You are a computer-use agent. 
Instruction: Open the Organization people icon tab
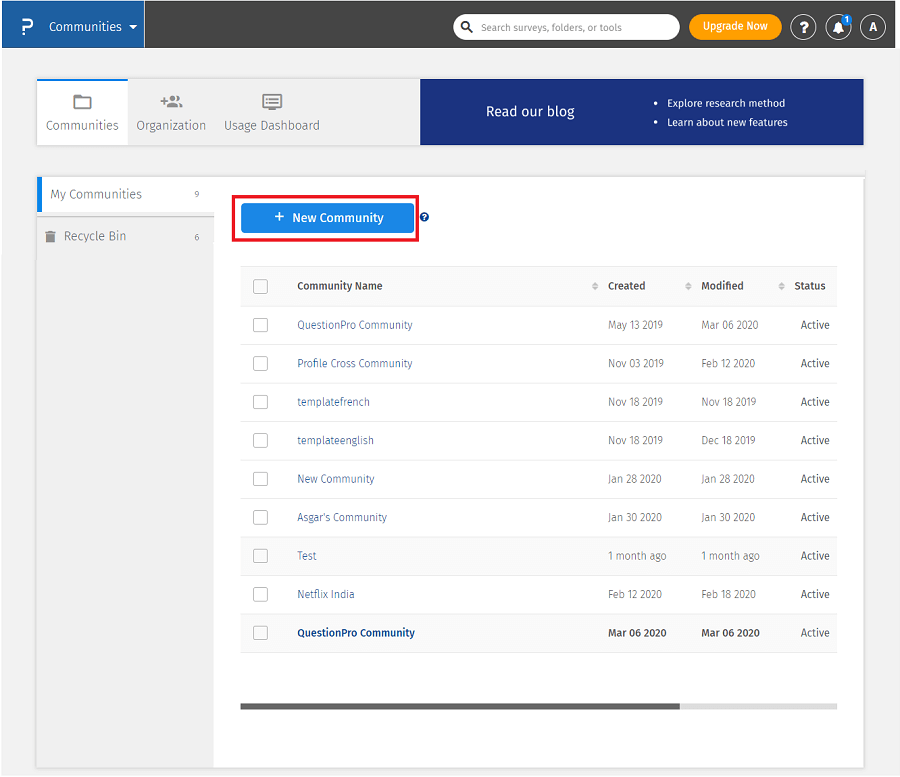tap(171, 102)
